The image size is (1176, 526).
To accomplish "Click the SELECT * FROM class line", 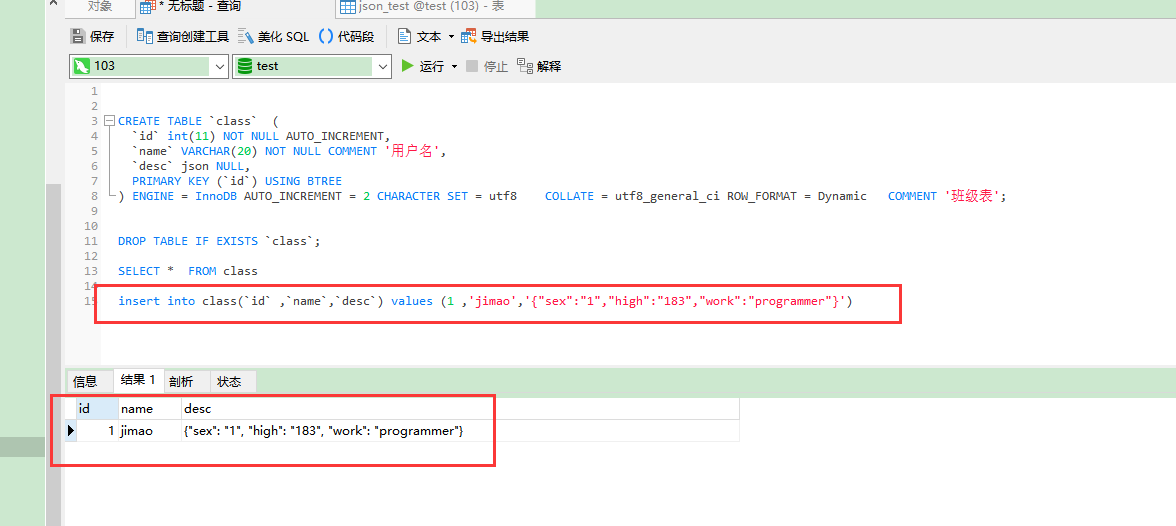I will point(188,271).
